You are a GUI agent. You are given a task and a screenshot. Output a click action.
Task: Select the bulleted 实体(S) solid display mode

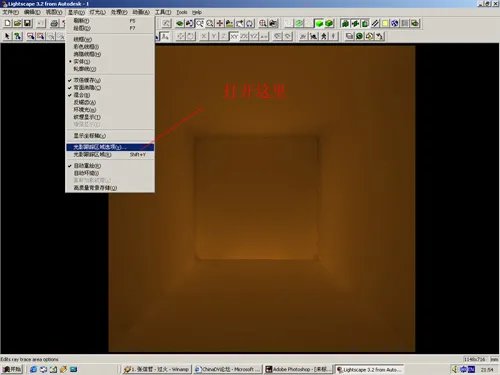coord(110,62)
